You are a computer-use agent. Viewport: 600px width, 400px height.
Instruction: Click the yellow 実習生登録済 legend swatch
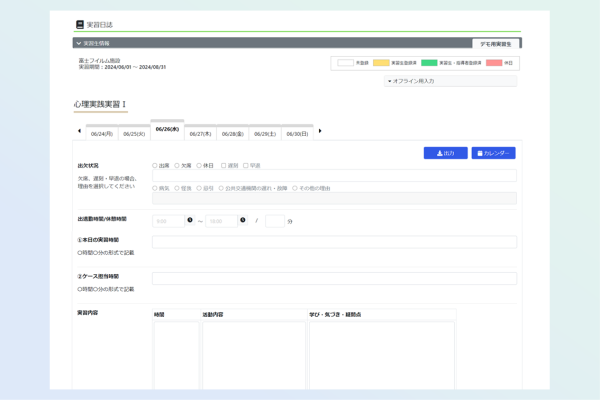381,63
